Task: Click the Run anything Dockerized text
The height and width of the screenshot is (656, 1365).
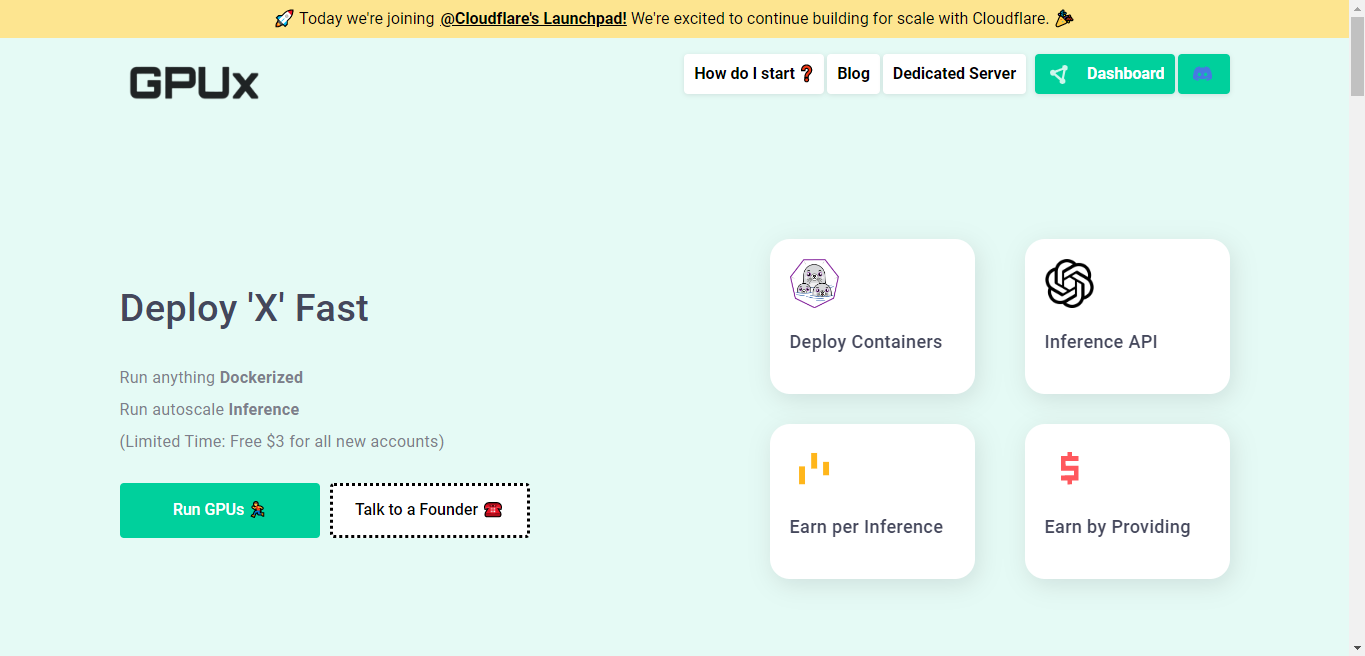Action: point(211,377)
